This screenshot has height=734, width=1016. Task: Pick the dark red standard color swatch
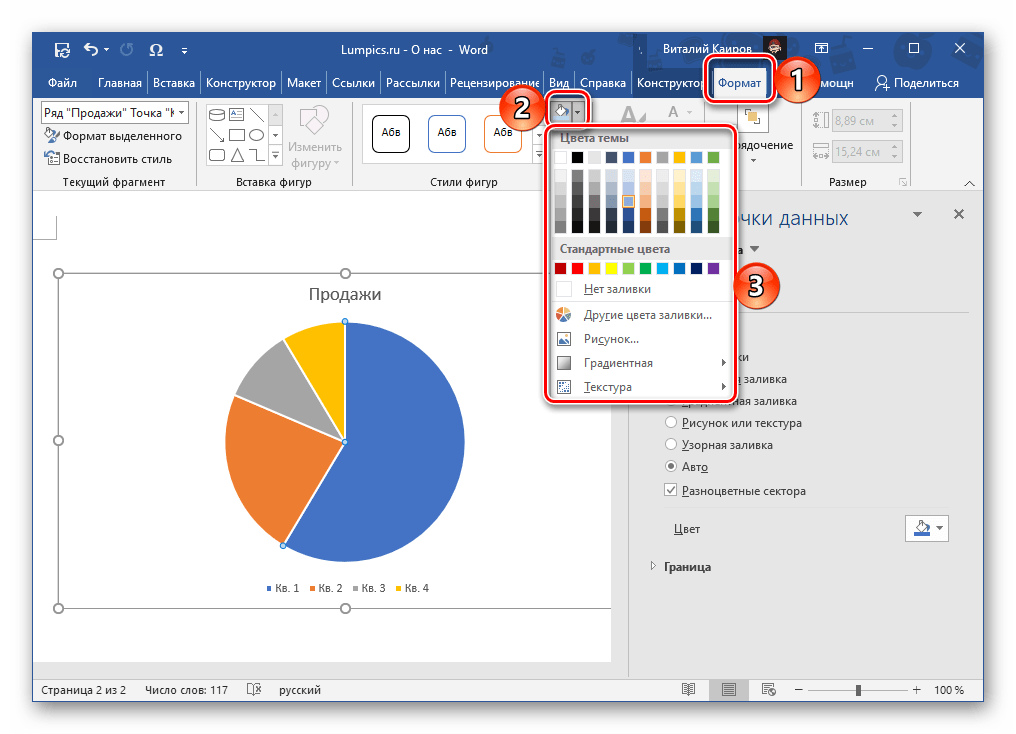tap(560, 268)
